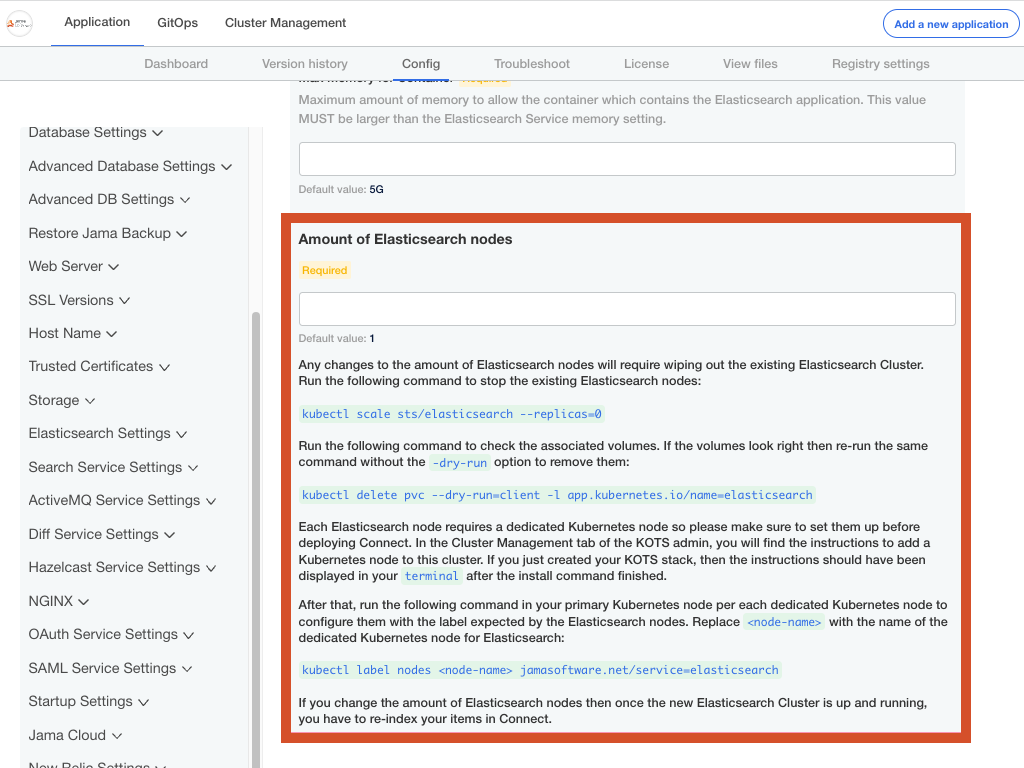Select the Config sub-tab
1024x768 pixels.
(421, 64)
